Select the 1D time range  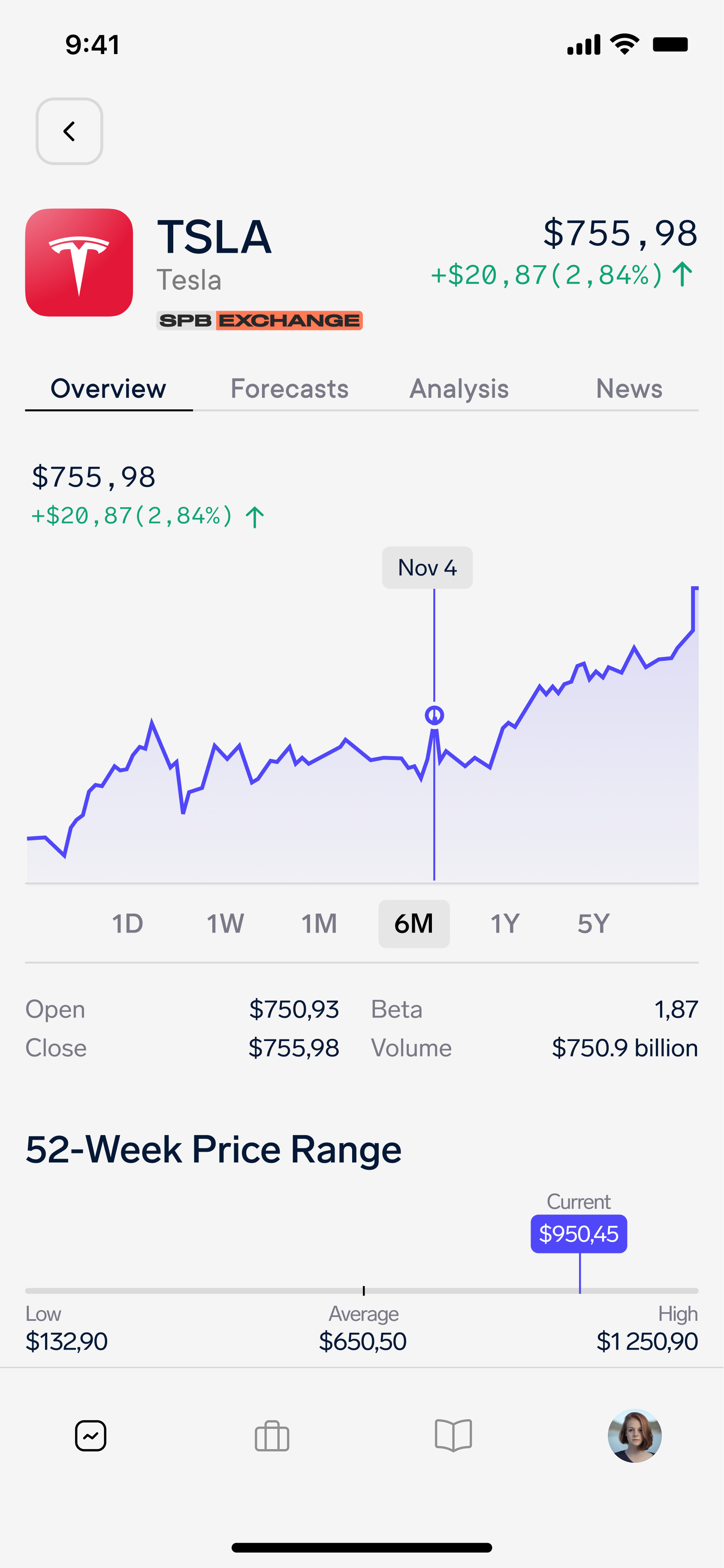tap(128, 924)
